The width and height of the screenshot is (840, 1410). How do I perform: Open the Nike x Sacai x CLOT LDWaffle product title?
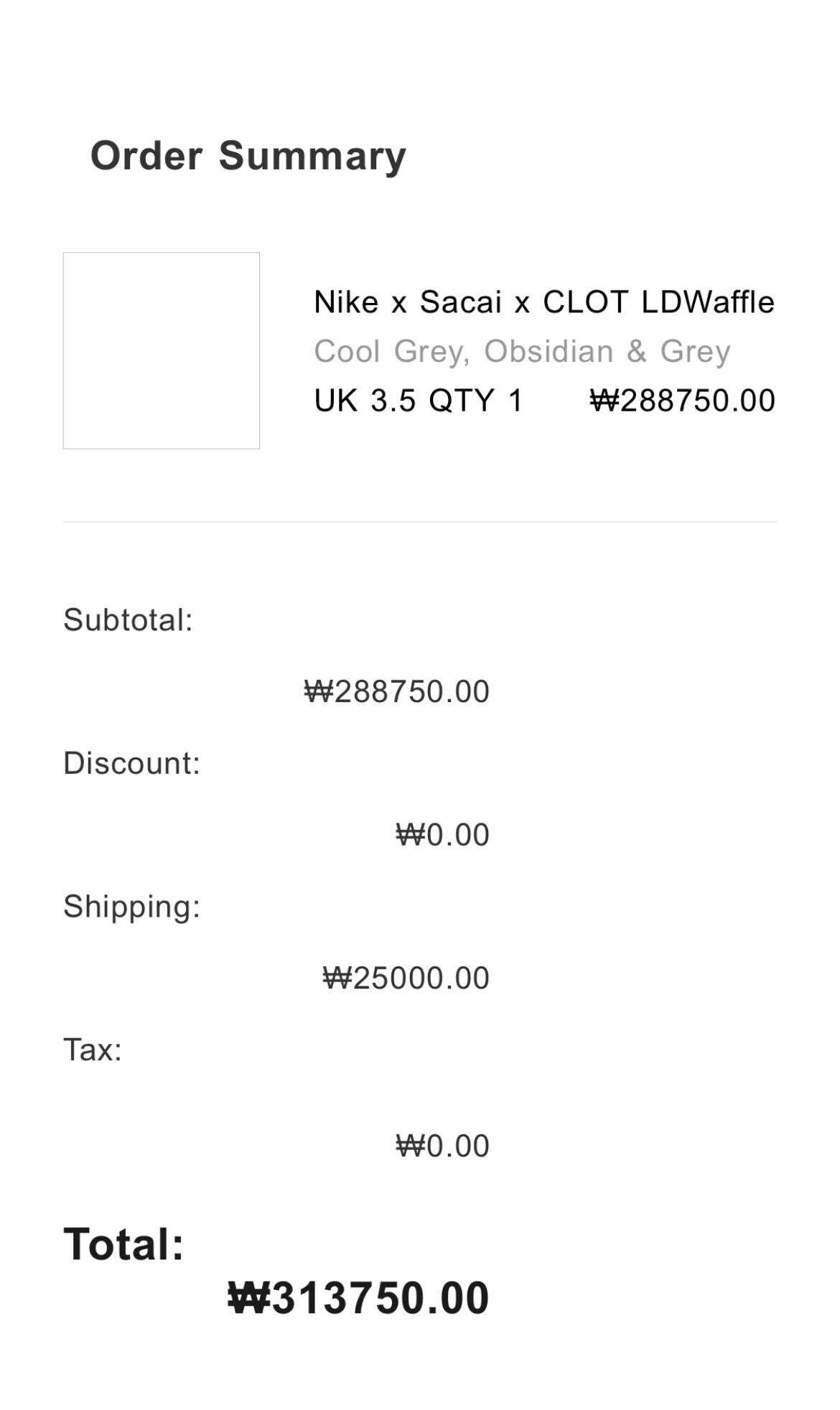pyautogui.click(x=543, y=302)
